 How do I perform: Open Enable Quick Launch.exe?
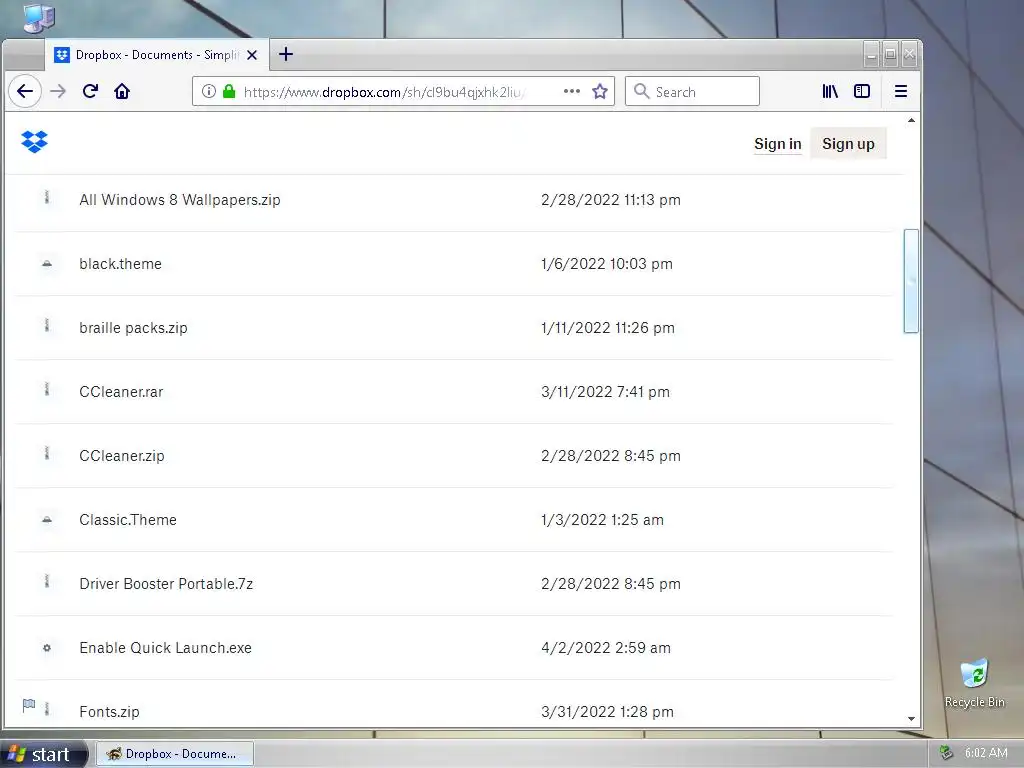(x=165, y=648)
